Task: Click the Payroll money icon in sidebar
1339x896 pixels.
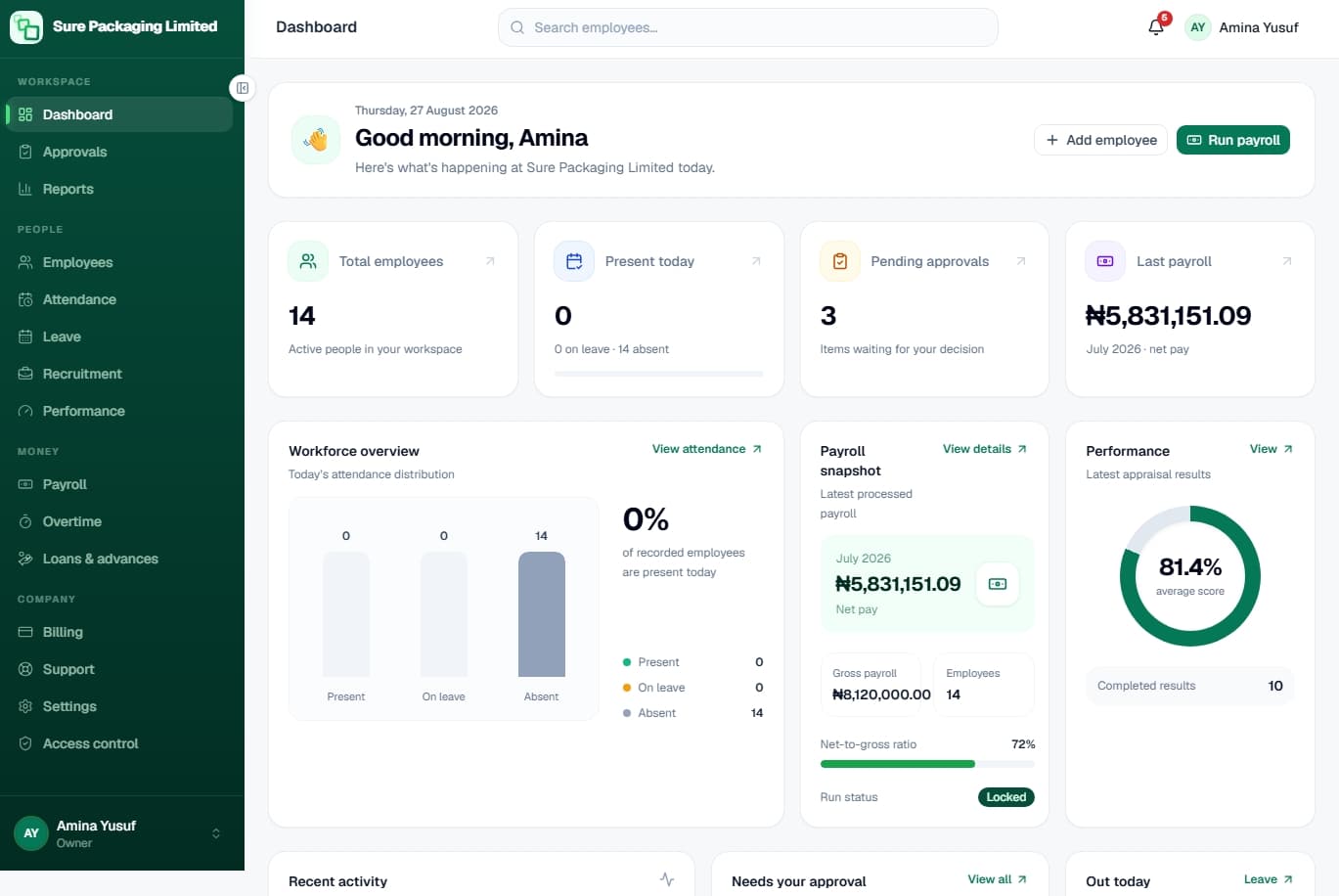Action: 25,484
